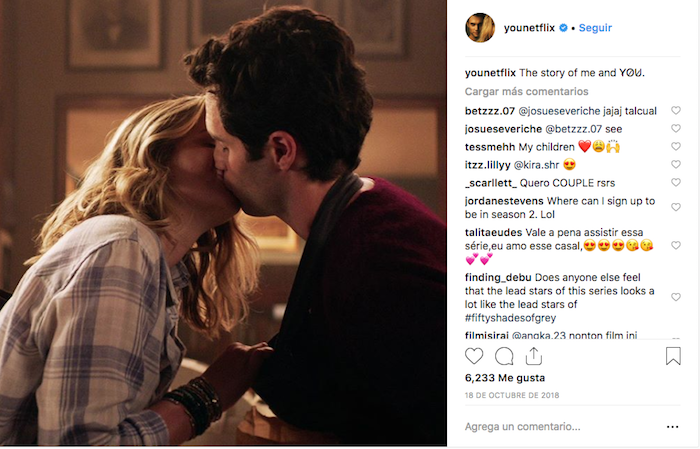Save the post with the bookmark icon
Viewport: 700px width, 449px height.
click(673, 356)
